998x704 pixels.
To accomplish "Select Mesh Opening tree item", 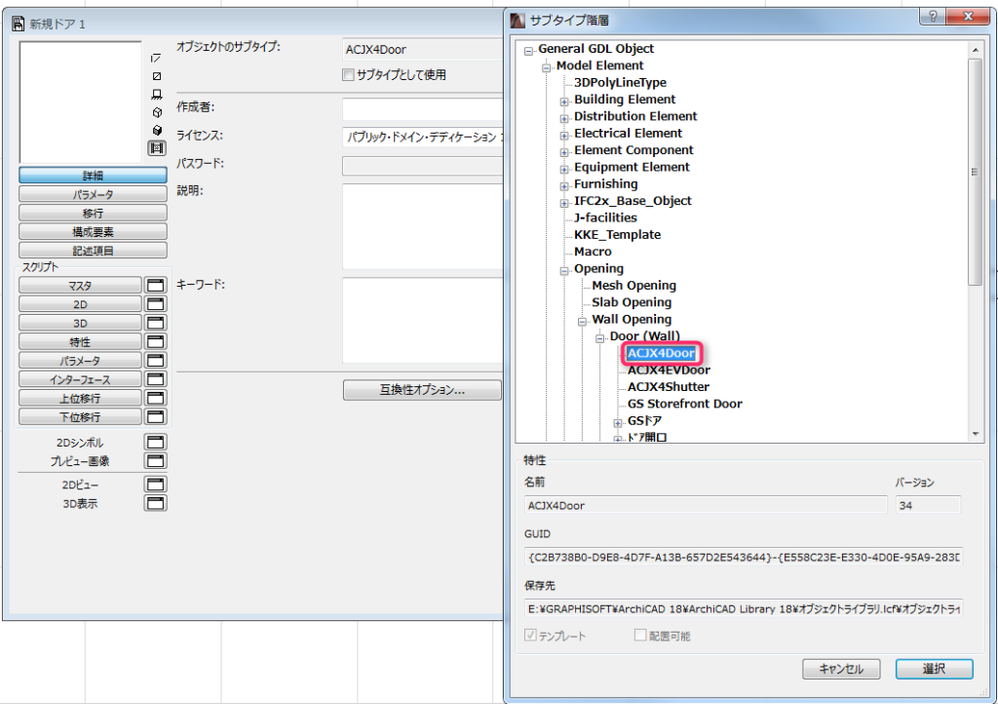I will tap(633, 285).
